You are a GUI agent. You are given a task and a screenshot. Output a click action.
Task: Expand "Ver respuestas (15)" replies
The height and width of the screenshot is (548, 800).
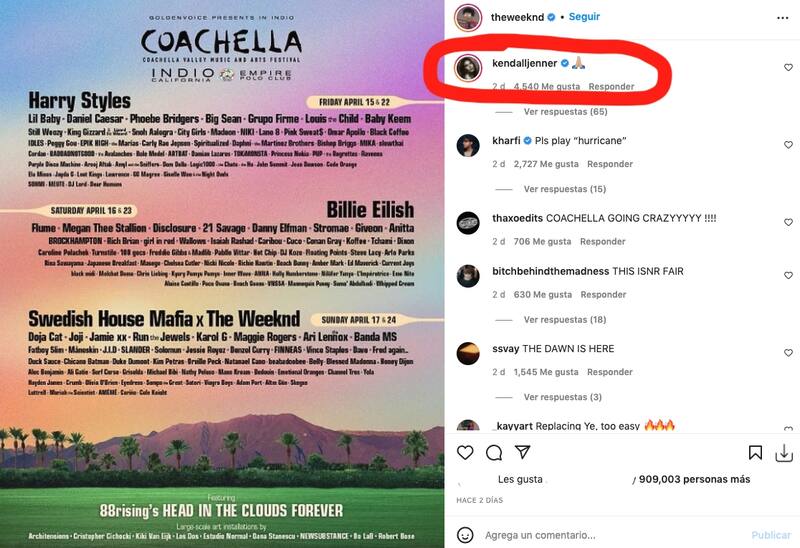(565, 189)
